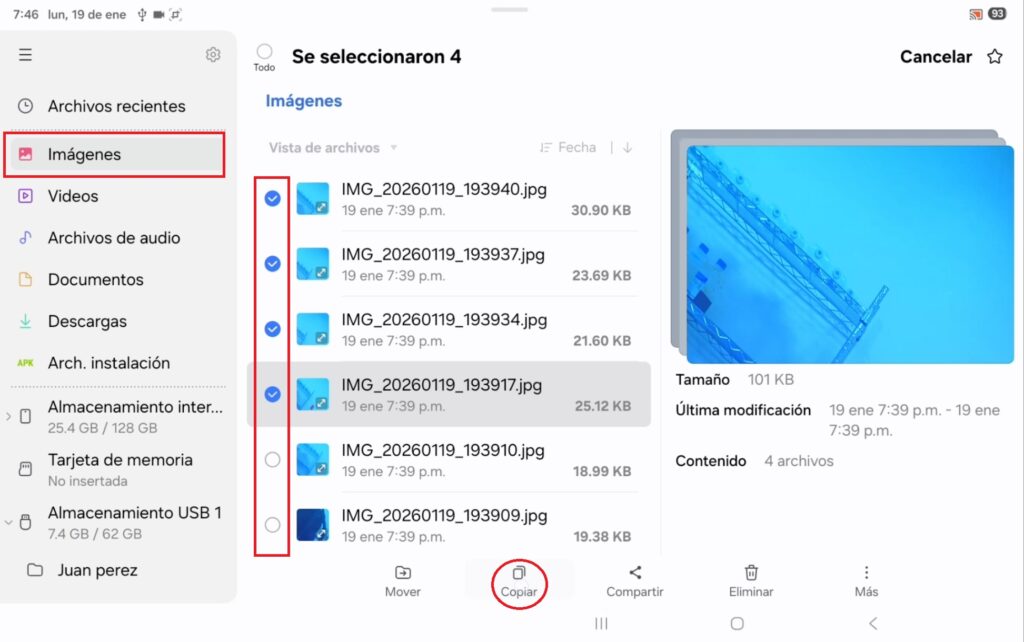
Task: Expand the Almacenamiento interno tree arrow
Action: pyautogui.click(x=9, y=416)
